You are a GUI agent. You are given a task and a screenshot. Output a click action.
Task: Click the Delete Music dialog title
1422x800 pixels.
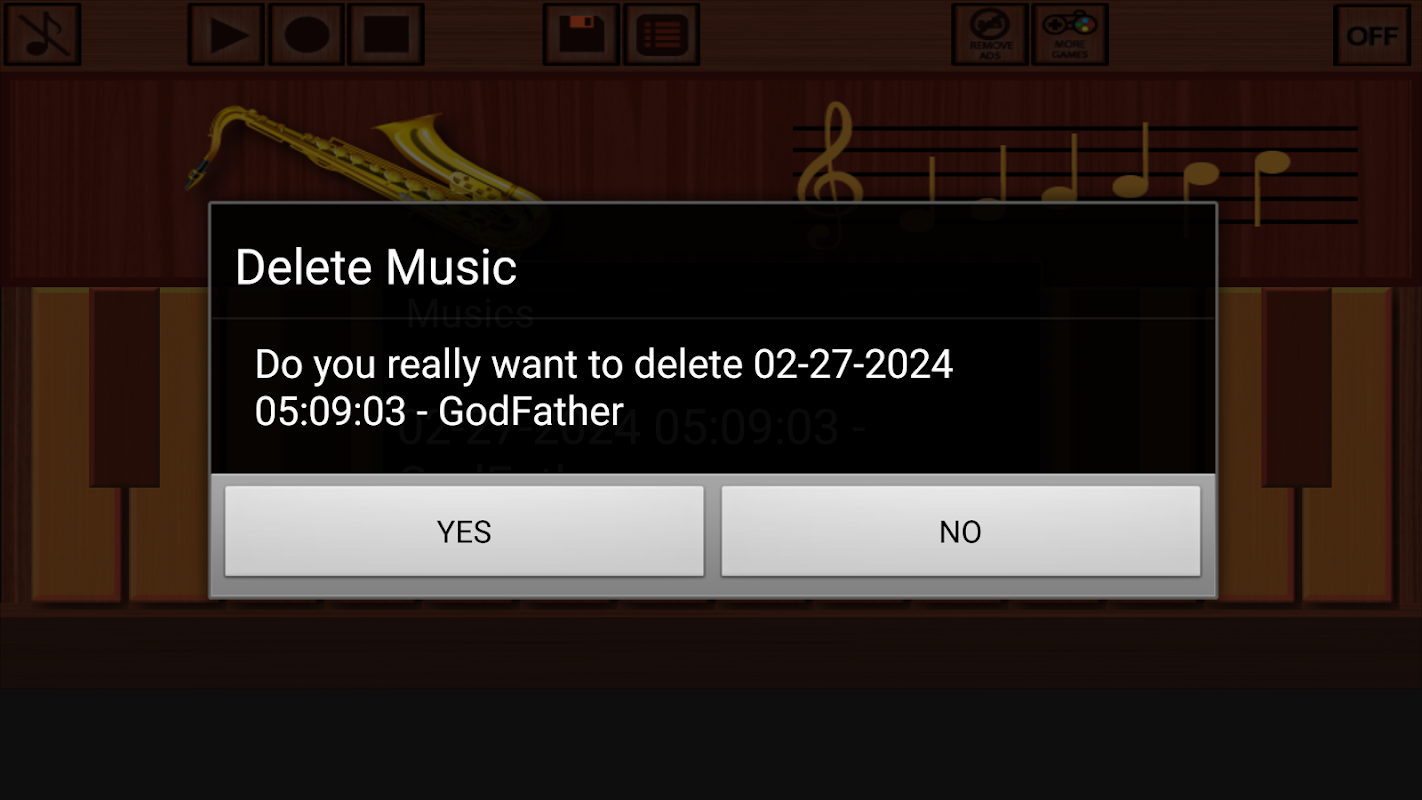376,268
